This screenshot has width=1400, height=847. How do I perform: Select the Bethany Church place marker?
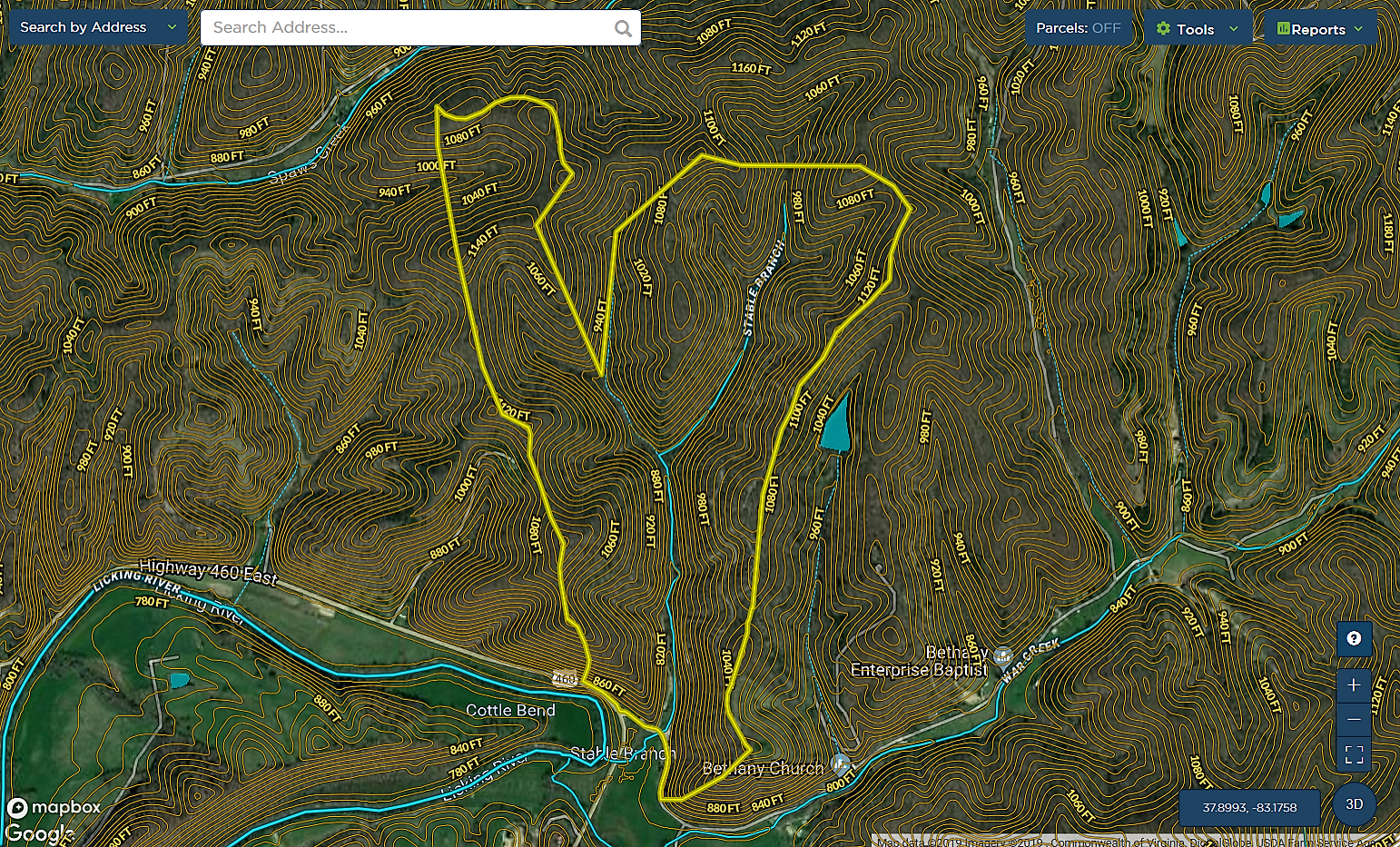[841, 763]
